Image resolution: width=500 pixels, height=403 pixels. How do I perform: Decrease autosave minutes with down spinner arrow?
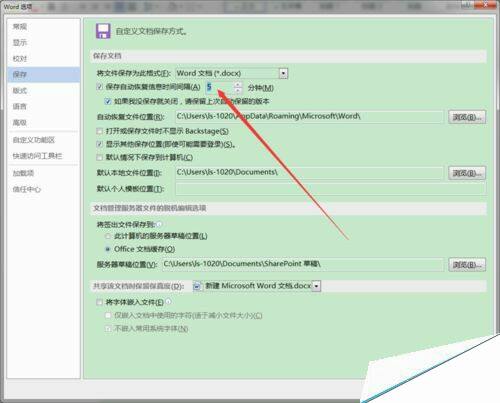coord(238,90)
